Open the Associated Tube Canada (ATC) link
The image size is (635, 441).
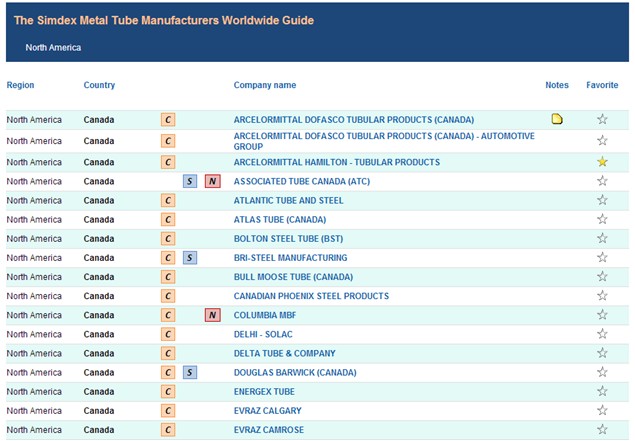point(302,181)
